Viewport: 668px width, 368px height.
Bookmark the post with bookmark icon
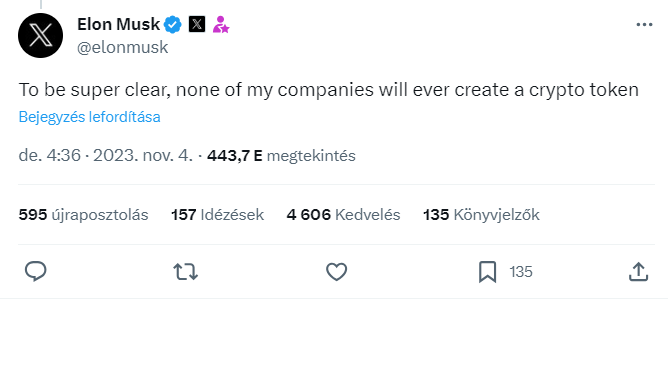[487, 272]
